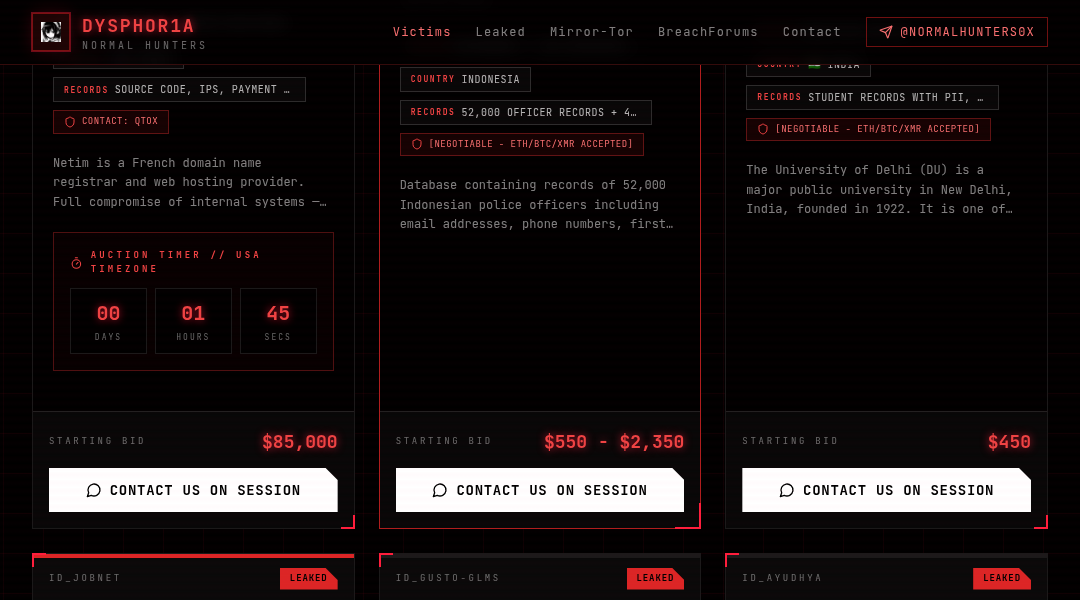The image size is (1080, 600).
Task: Open the Victims nav tab
Action: pos(422,32)
